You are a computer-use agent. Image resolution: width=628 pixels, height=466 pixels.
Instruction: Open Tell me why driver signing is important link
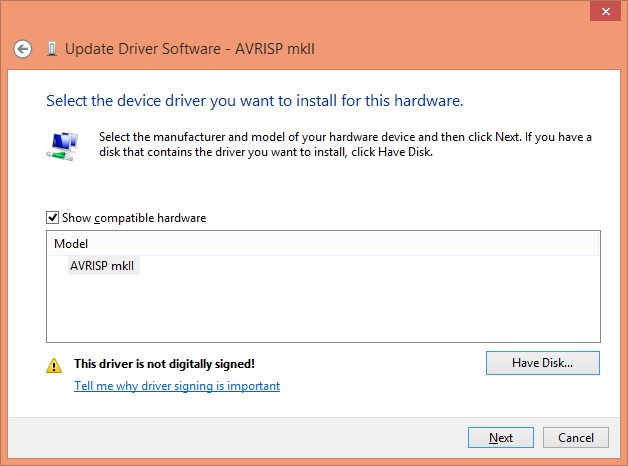pyautogui.click(x=177, y=386)
